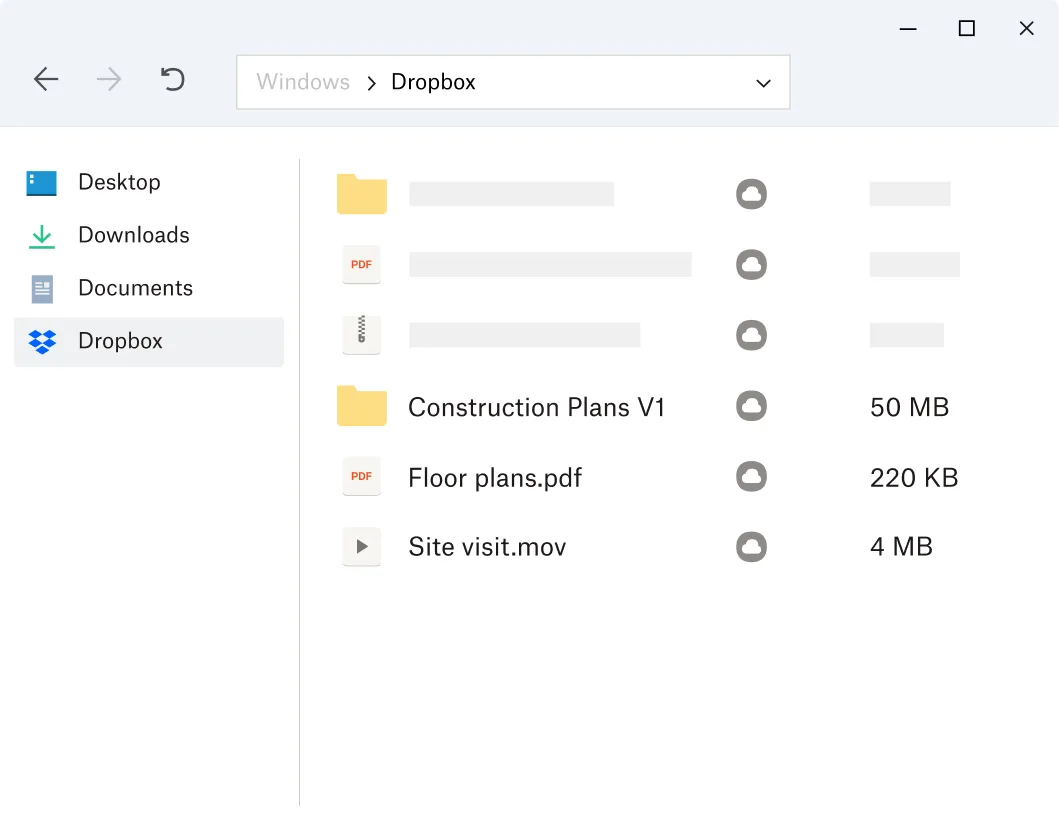Click the 4 MB size value
1059x838 pixels.
point(901,547)
